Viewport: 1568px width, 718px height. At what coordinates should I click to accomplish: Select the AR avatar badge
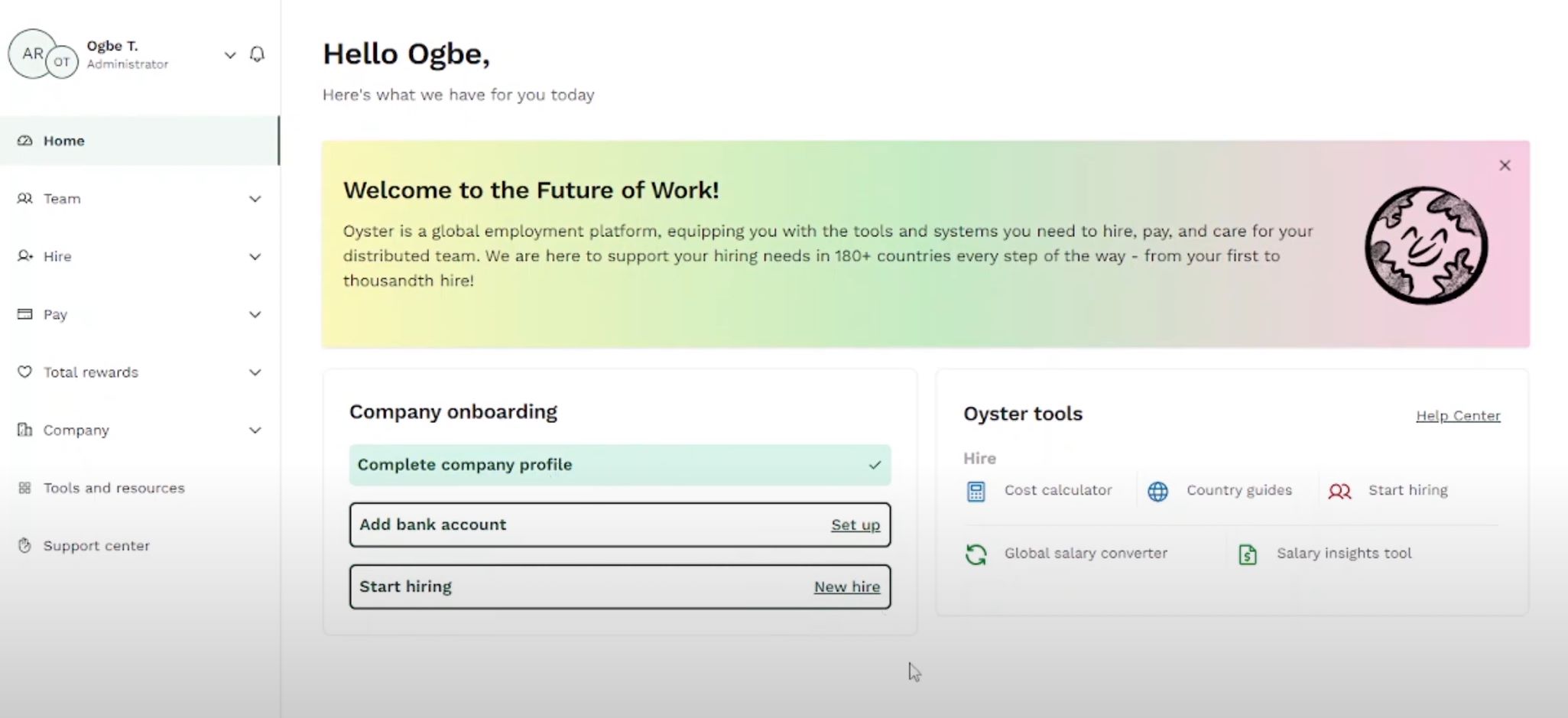pos(32,53)
